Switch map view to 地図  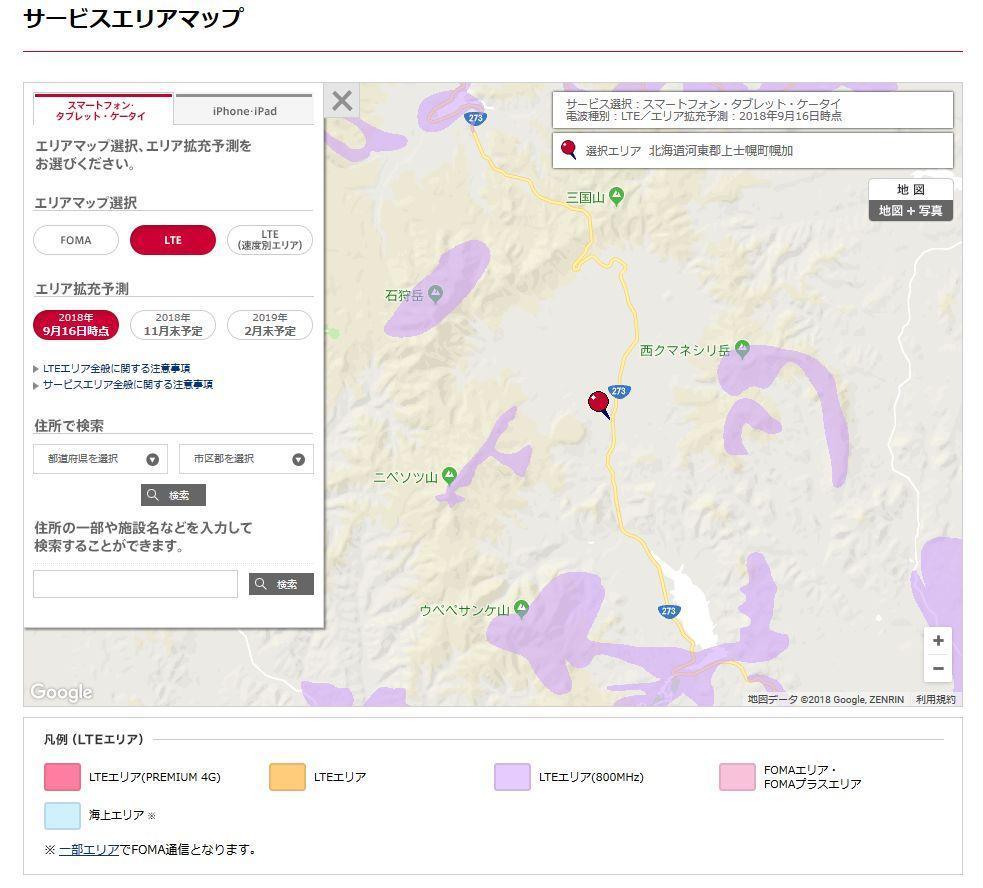tap(910, 189)
